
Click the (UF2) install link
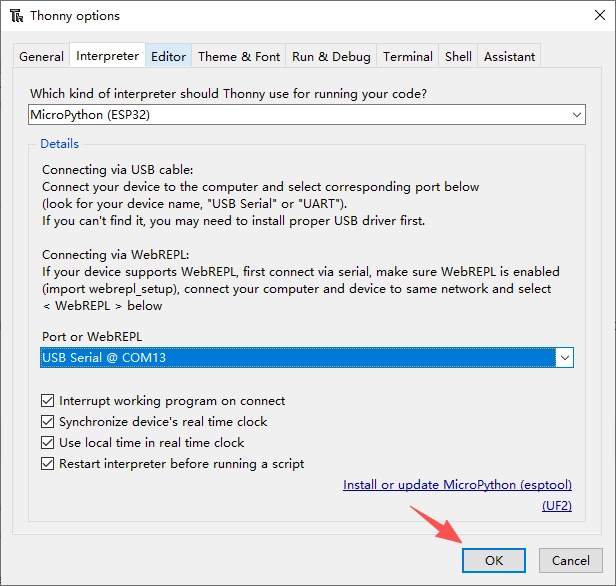tap(557, 505)
